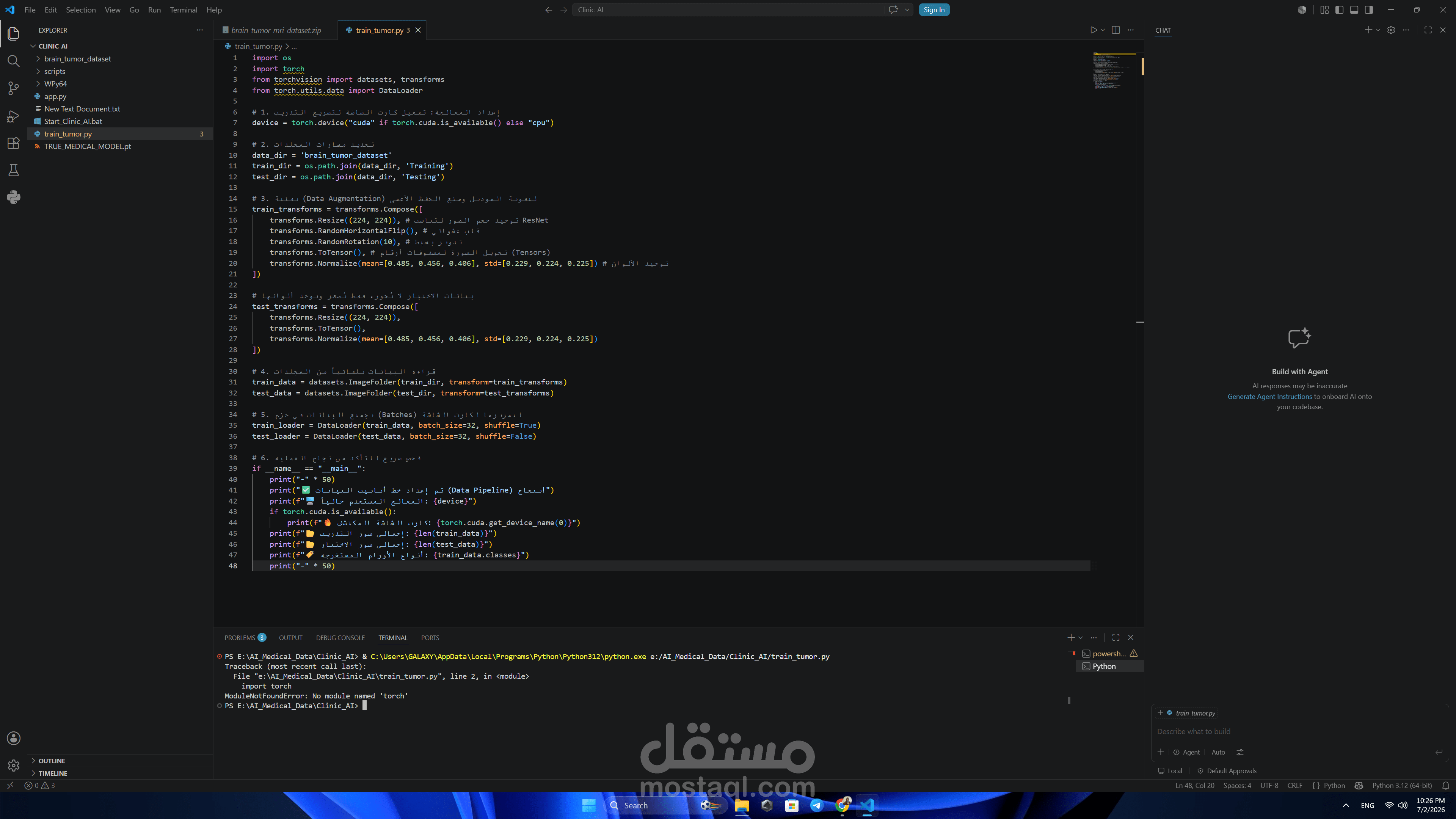This screenshot has width=1456, height=819.
Task: Expand the TIMELINE section
Action: (53, 773)
